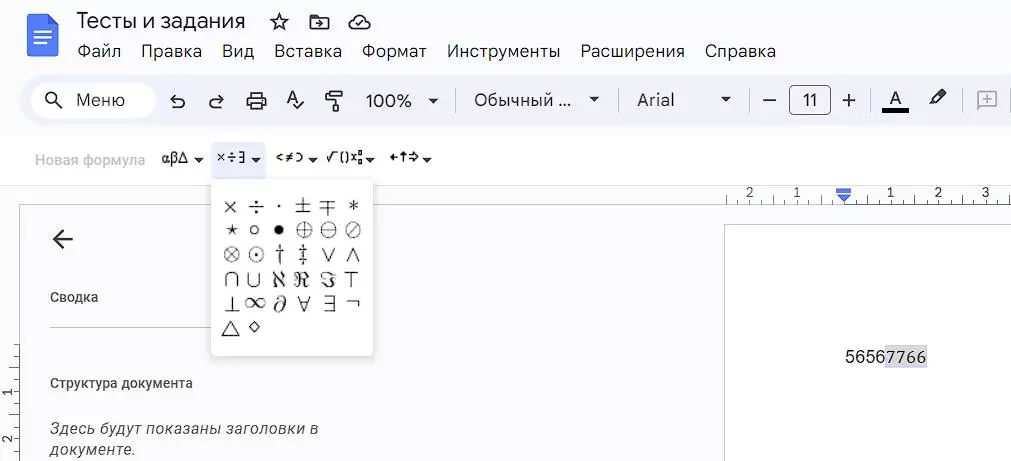1011x461 pixels.
Task: Insert the aleph symbol ℵ
Action: point(279,280)
